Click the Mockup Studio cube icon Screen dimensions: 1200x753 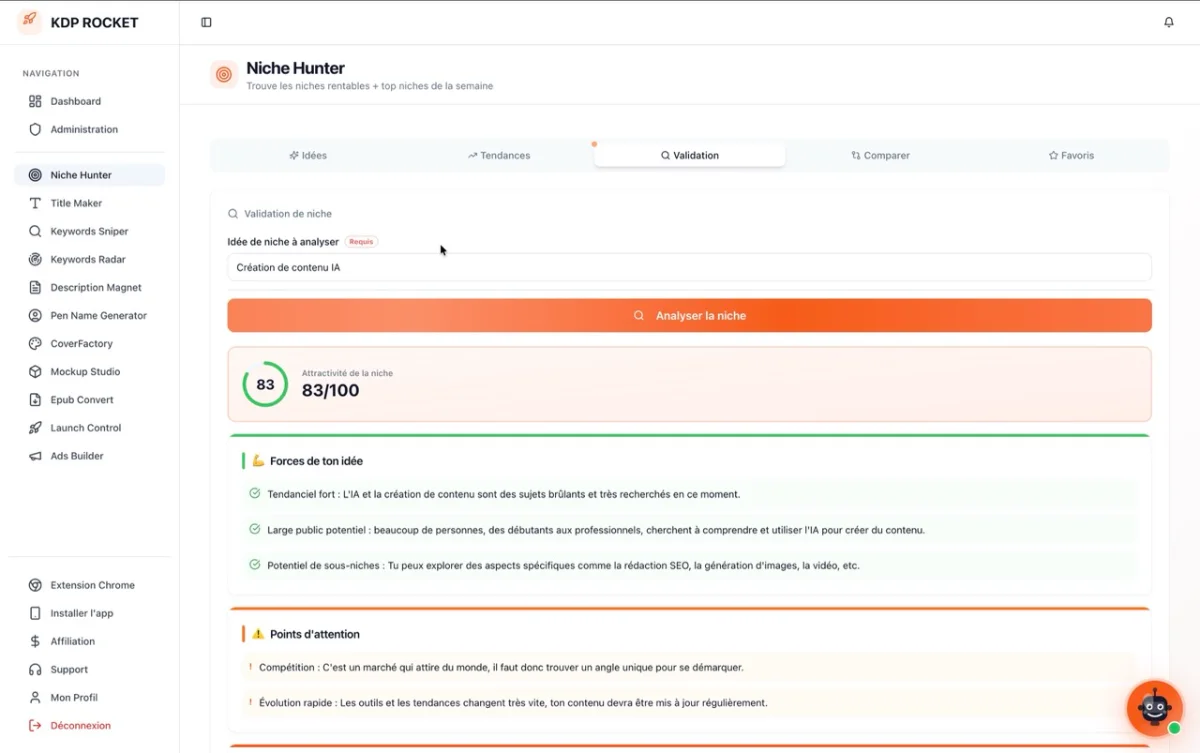pos(35,371)
